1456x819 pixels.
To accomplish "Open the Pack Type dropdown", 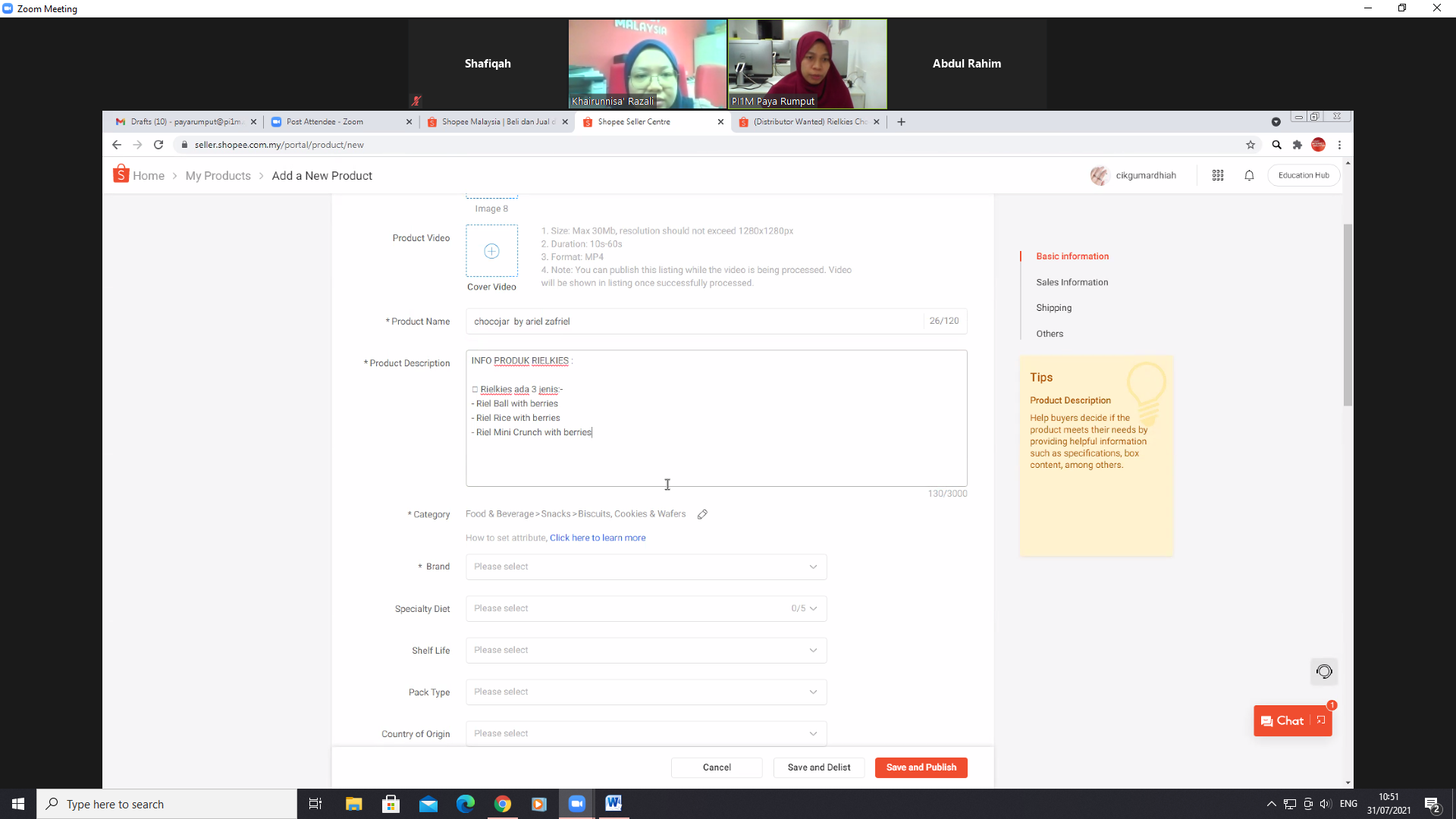I will point(646,692).
